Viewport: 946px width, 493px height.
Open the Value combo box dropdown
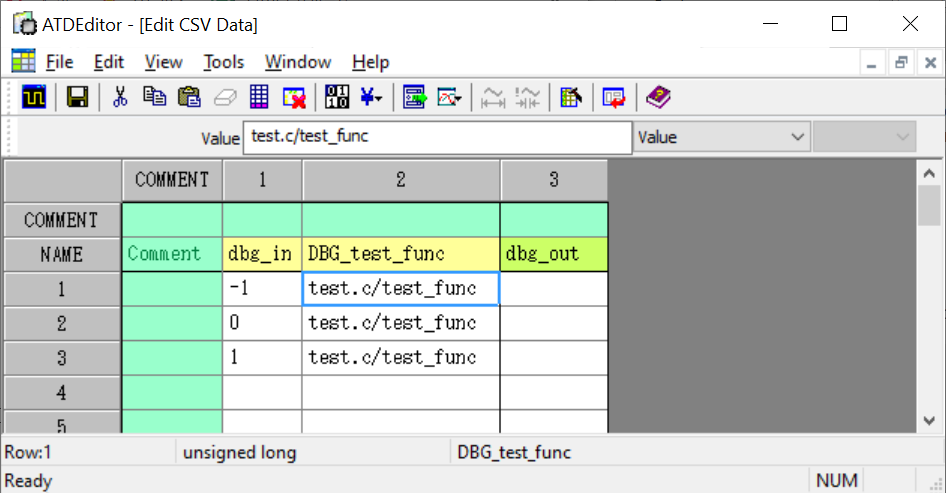pyautogui.click(x=797, y=138)
